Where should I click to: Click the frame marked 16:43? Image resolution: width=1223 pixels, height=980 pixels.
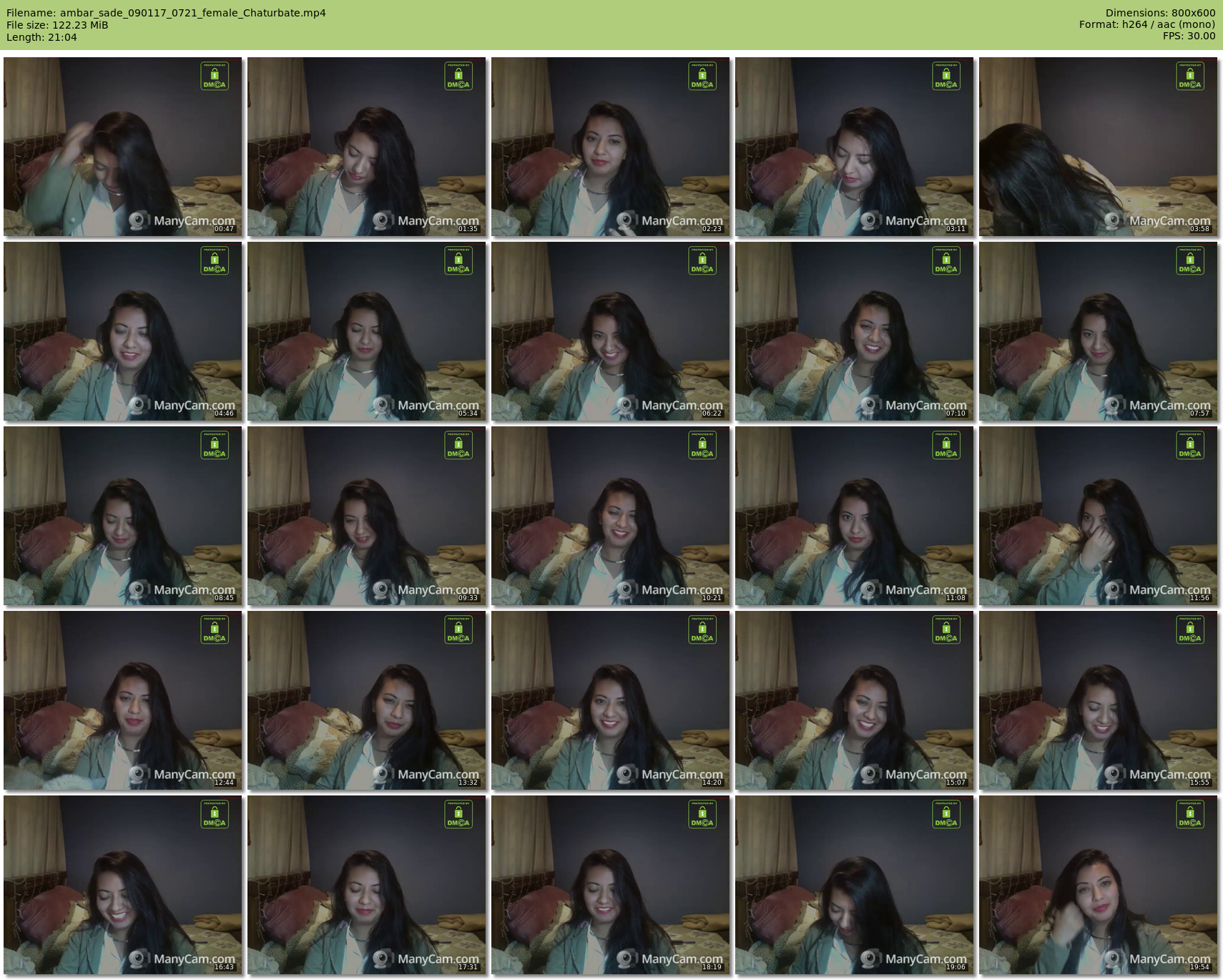pyautogui.click(x=123, y=885)
